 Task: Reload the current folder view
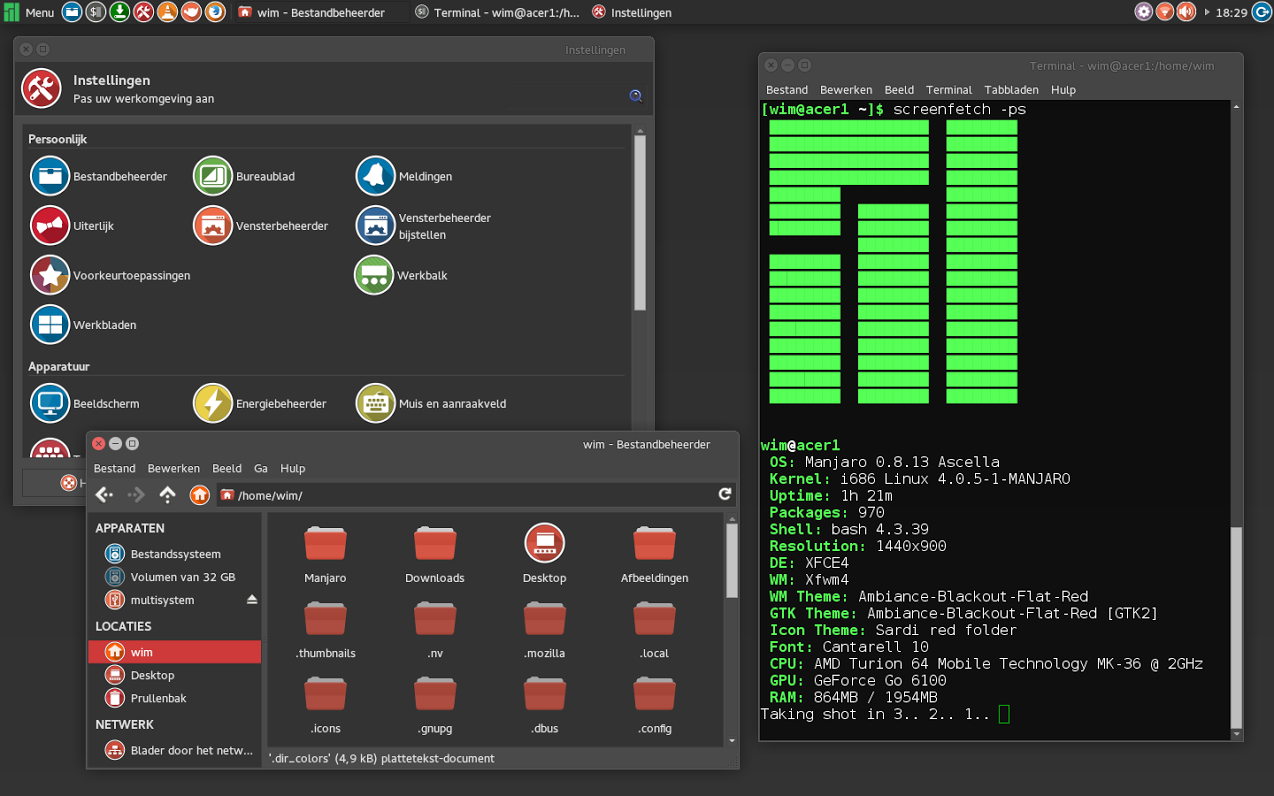tap(725, 494)
